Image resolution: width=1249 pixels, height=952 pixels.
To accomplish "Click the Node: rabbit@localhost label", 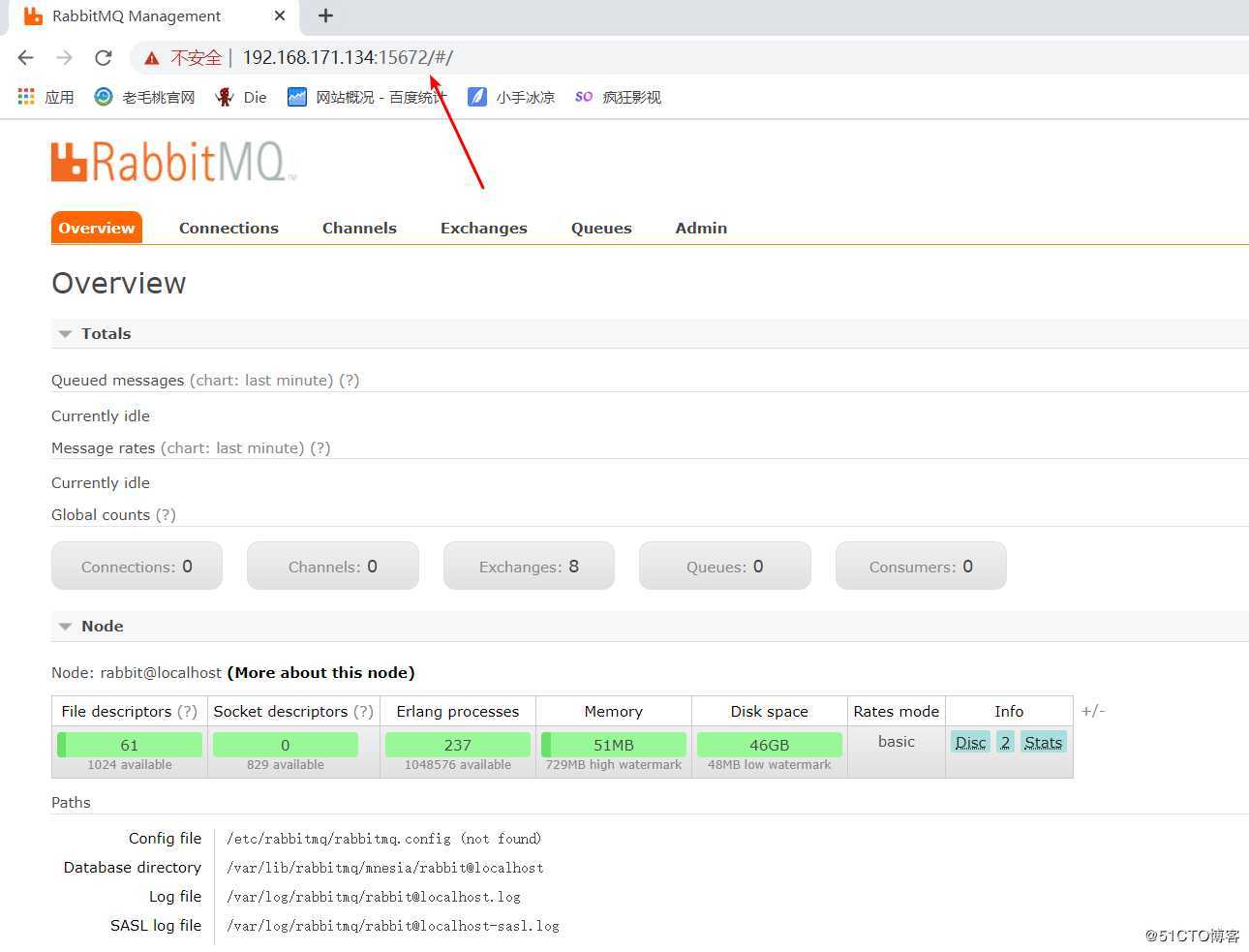I will [137, 672].
